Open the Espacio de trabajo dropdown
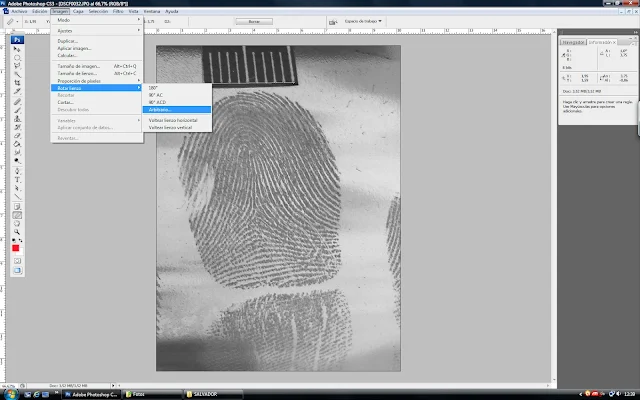This screenshot has height=400, width=640. pos(363,21)
